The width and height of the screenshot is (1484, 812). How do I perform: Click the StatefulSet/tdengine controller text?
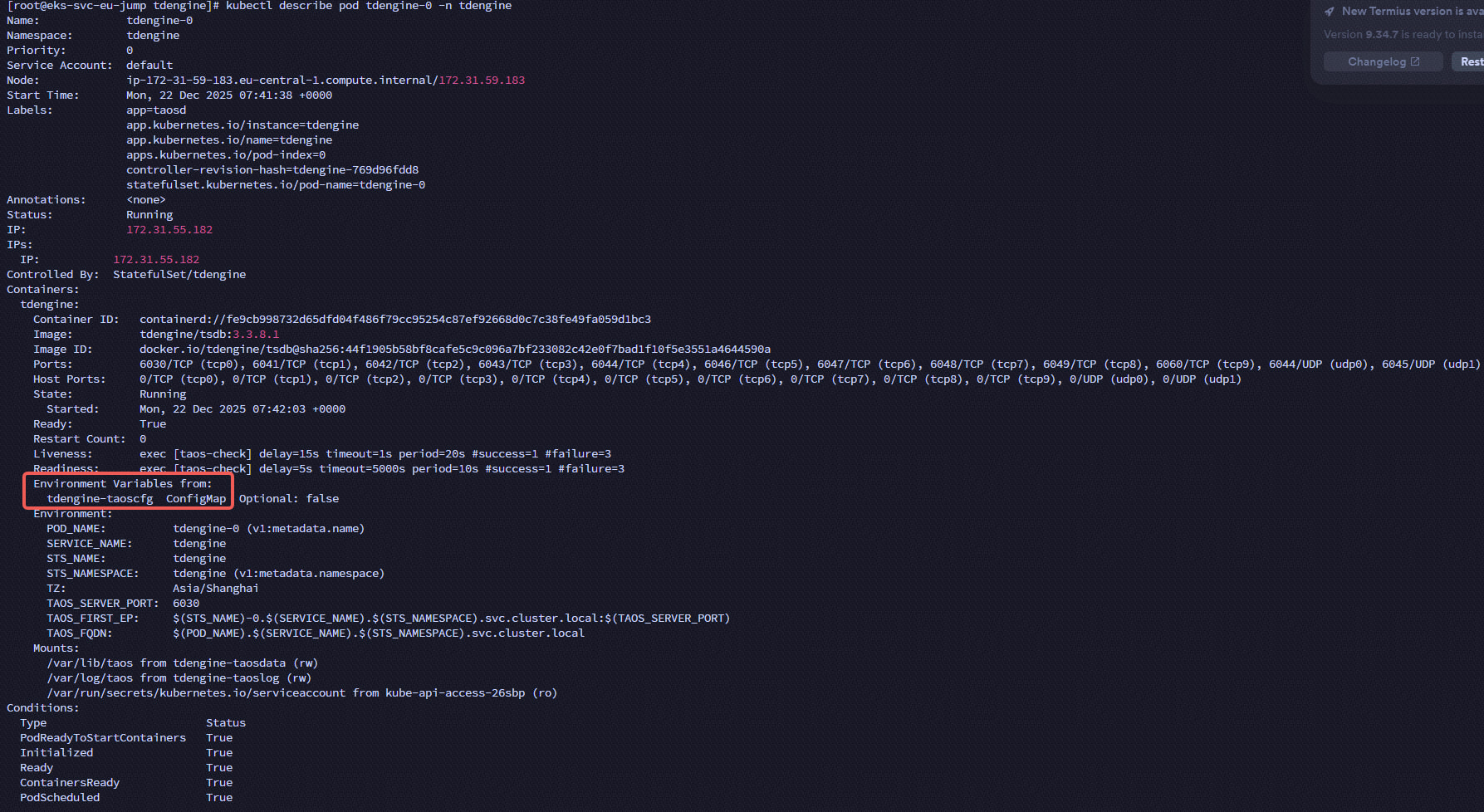[179, 275]
